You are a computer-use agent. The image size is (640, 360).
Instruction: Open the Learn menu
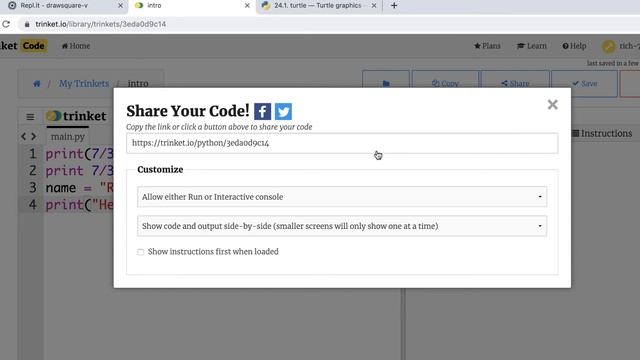(x=532, y=46)
